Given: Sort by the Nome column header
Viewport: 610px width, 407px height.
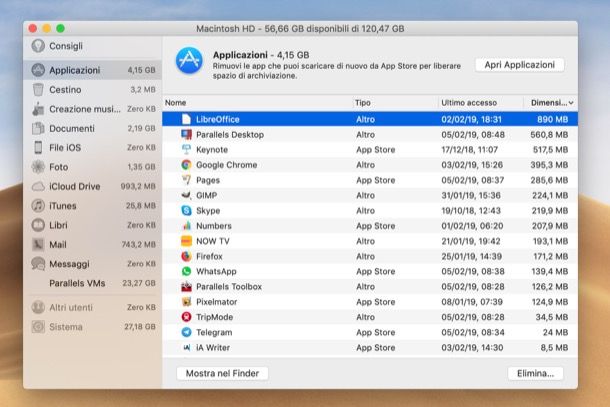Looking at the screenshot, I should [x=175, y=103].
